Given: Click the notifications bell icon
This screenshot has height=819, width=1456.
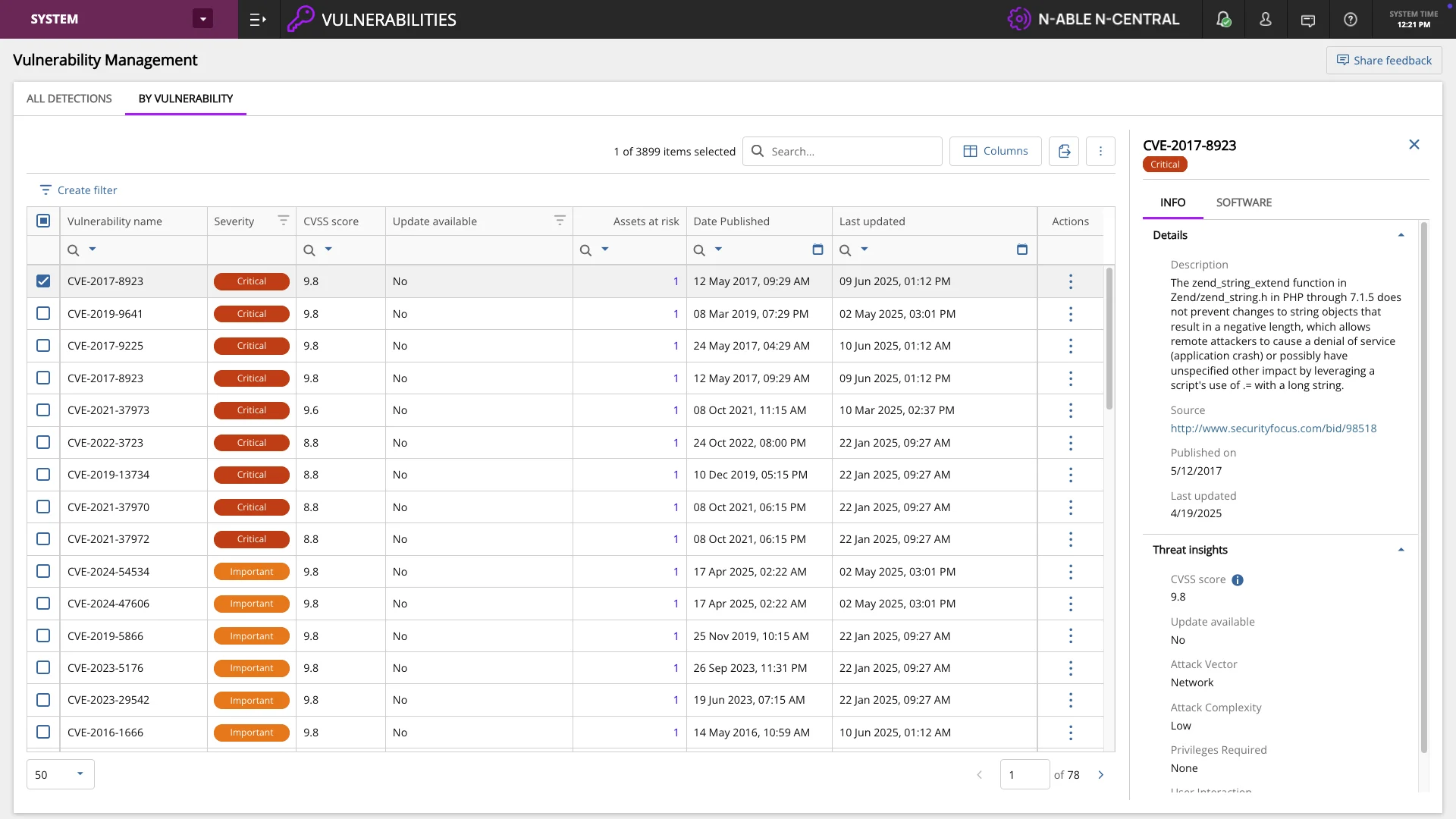Looking at the screenshot, I should click(x=1222, y=20).
